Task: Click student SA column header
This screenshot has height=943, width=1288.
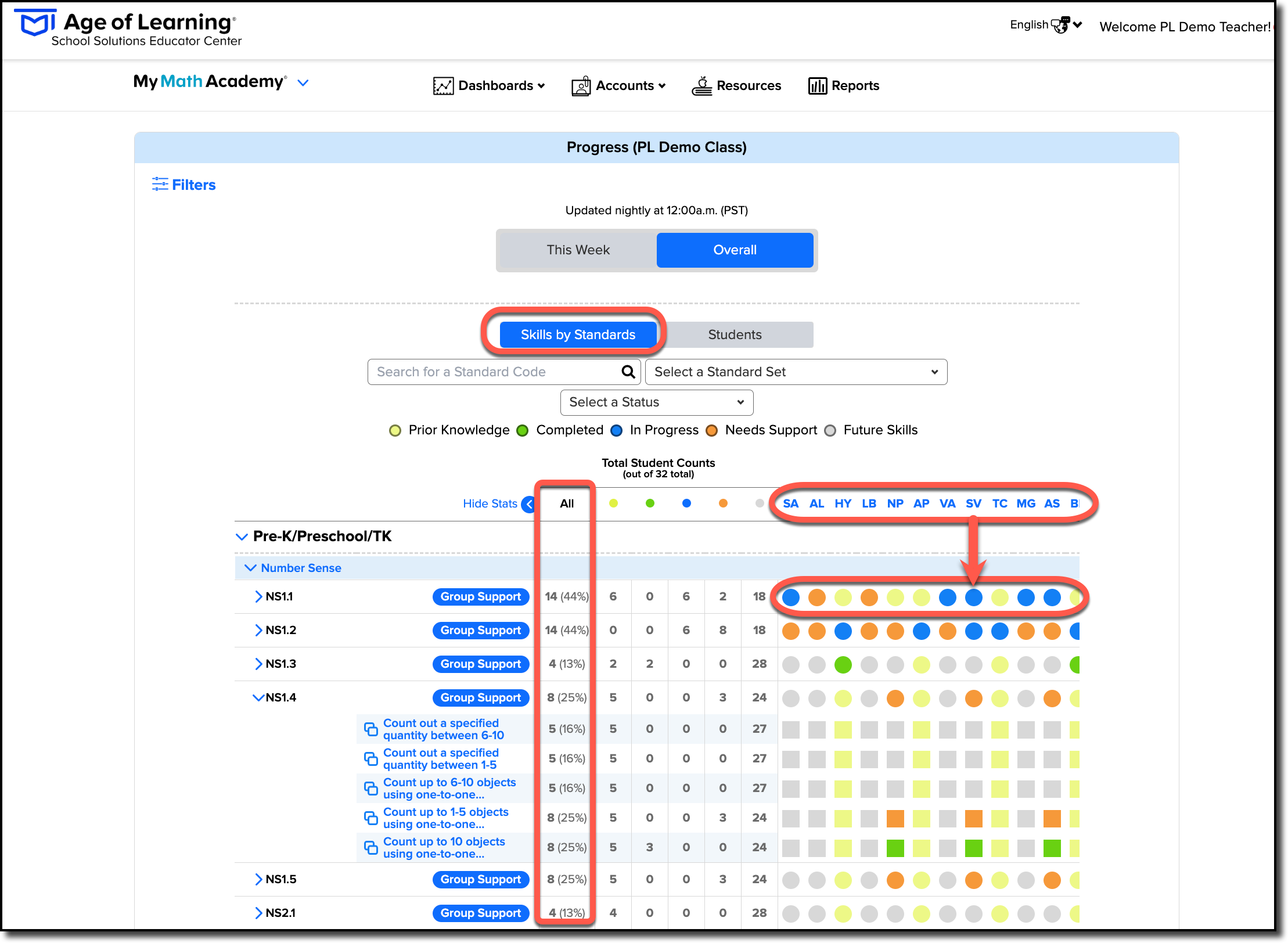Action: [790, 504]
